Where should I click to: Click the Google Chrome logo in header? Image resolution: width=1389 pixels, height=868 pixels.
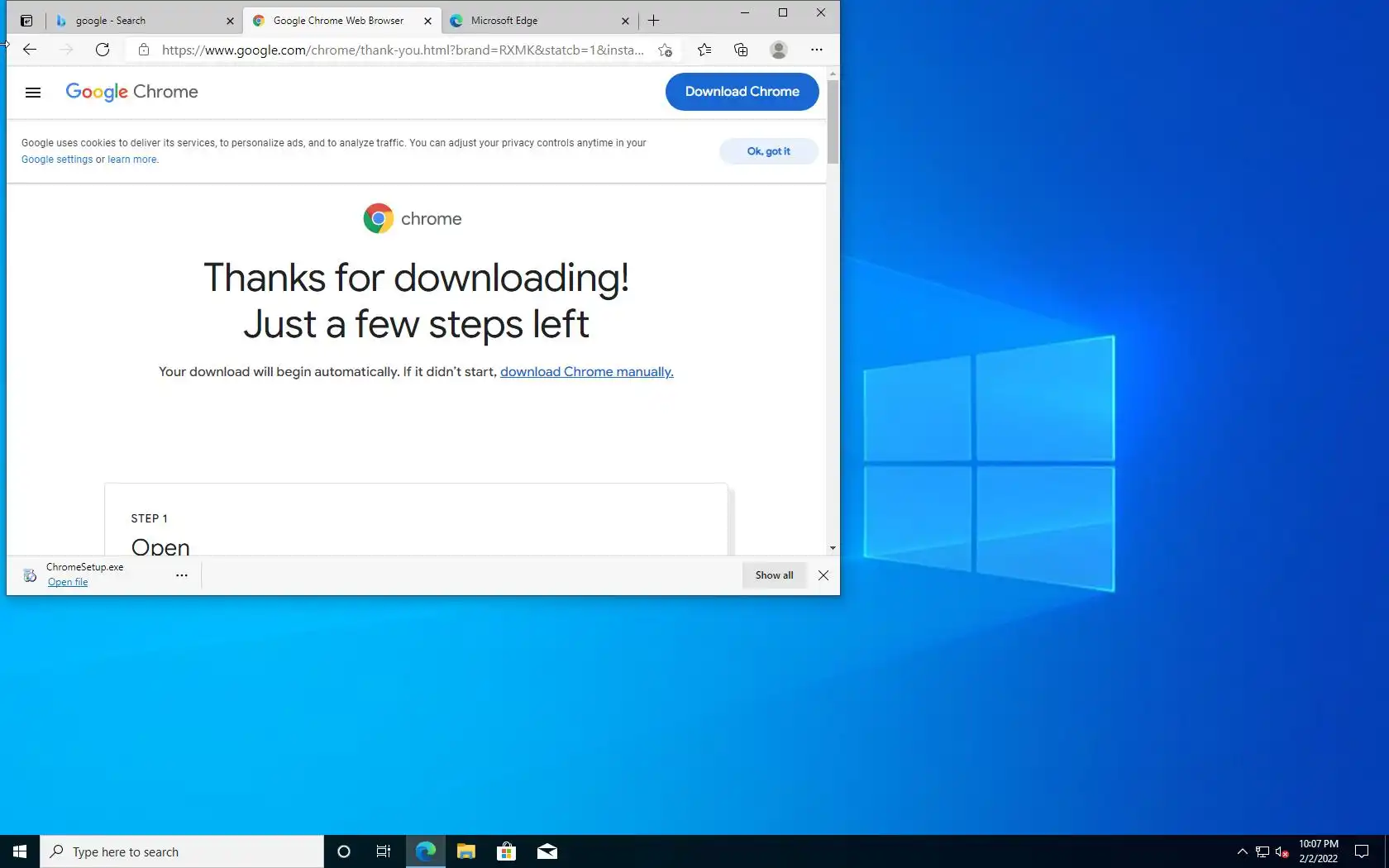pos(131,92)
